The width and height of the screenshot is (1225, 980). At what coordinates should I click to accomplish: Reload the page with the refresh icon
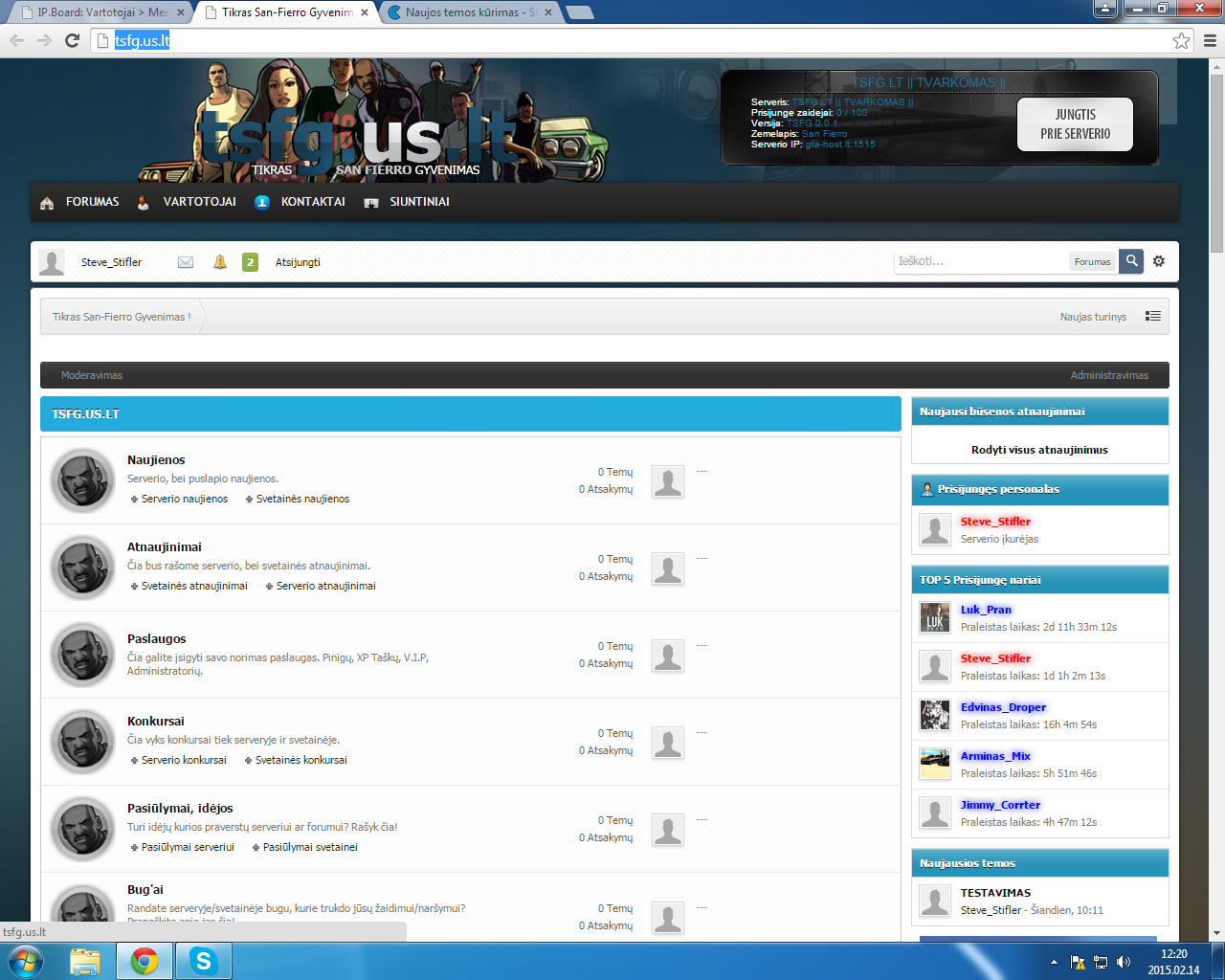point(72,40)
